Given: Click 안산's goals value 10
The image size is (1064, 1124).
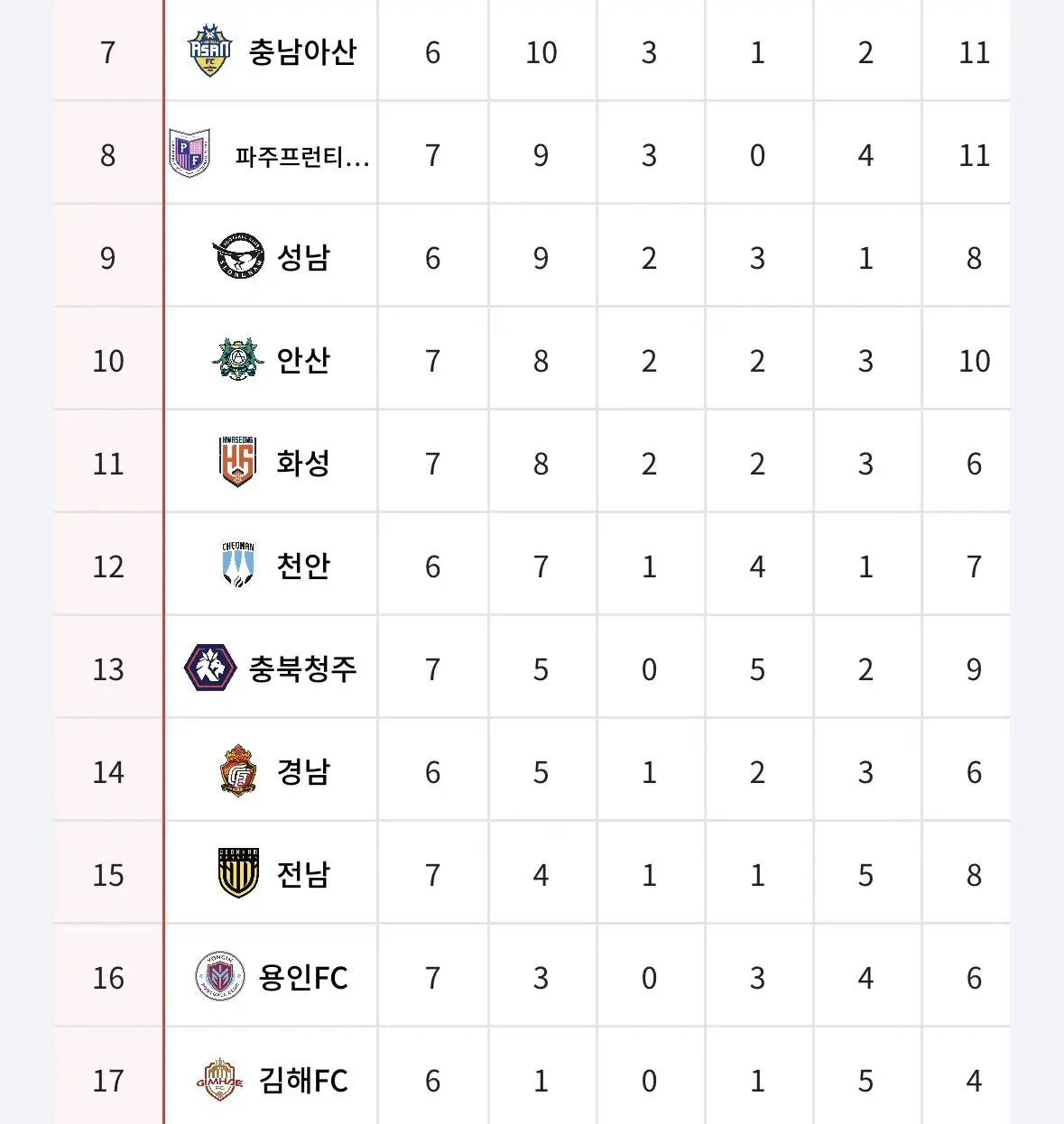Looking at the screenshot, I should [974, 361].
